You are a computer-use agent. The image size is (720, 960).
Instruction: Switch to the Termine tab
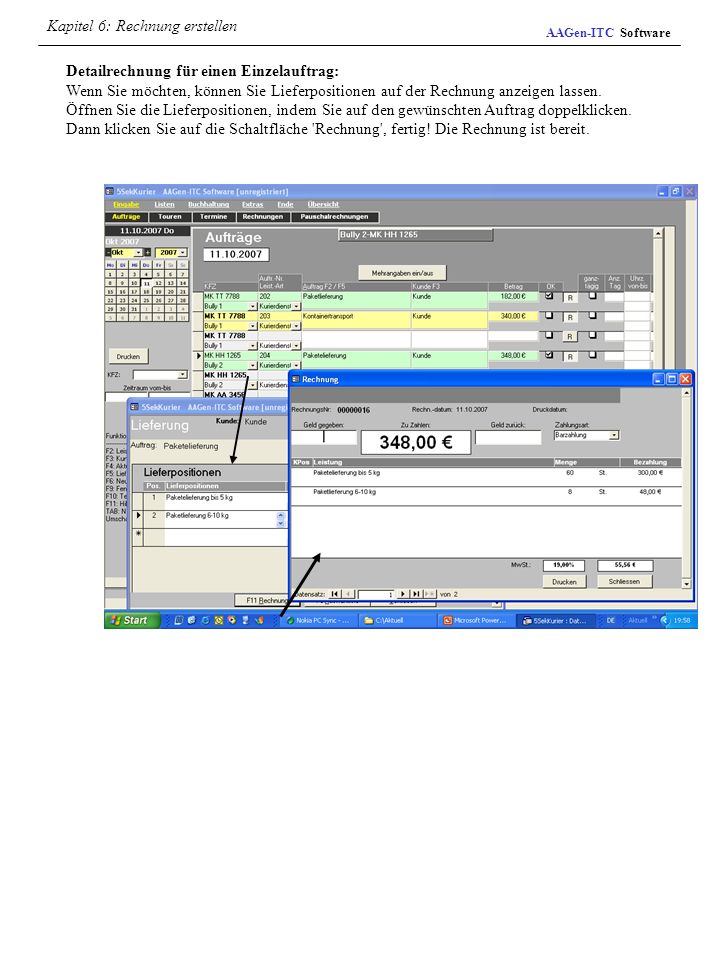tap(214, 217)
